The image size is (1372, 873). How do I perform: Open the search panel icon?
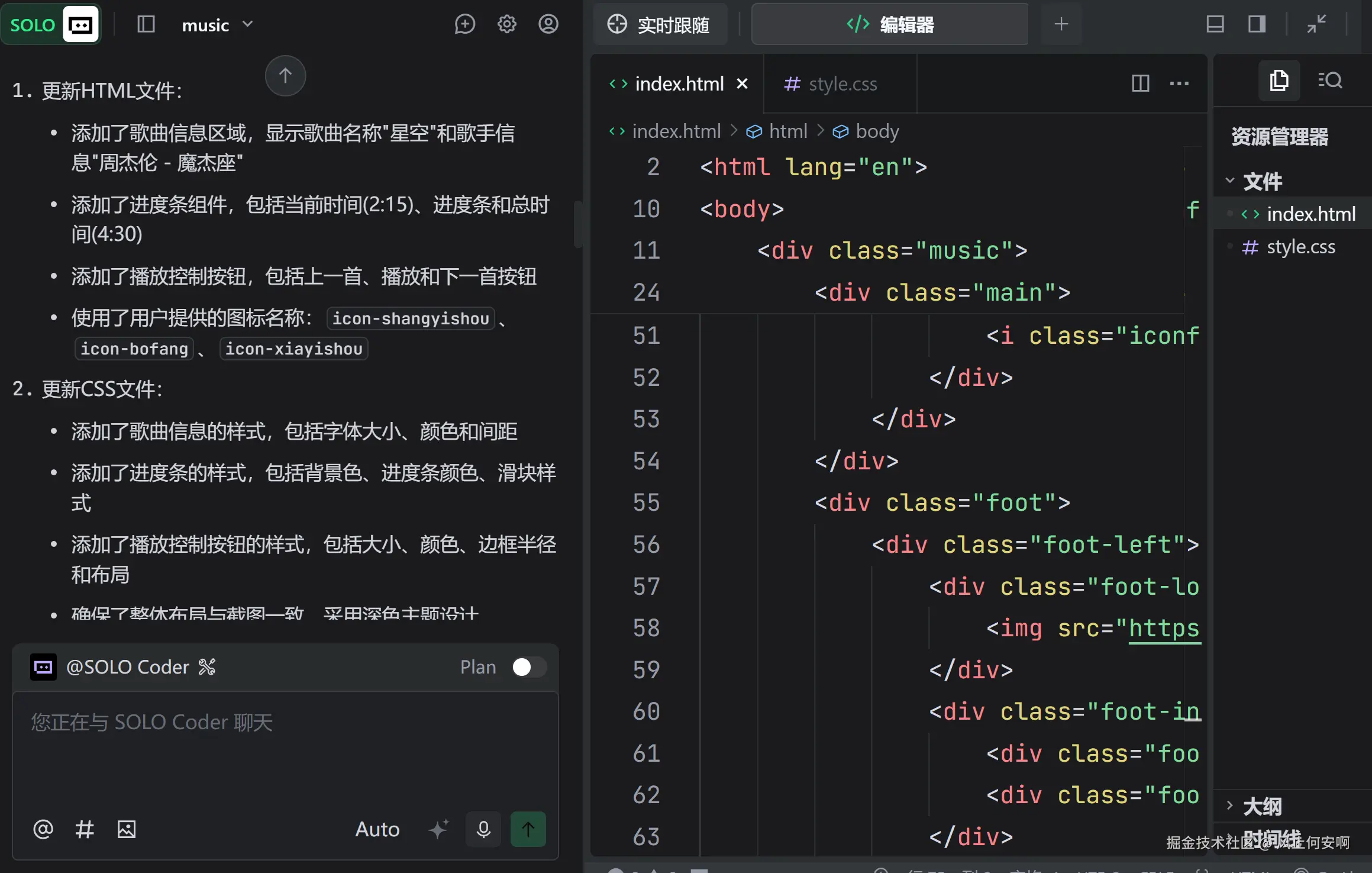click(x=1330, y=80)
